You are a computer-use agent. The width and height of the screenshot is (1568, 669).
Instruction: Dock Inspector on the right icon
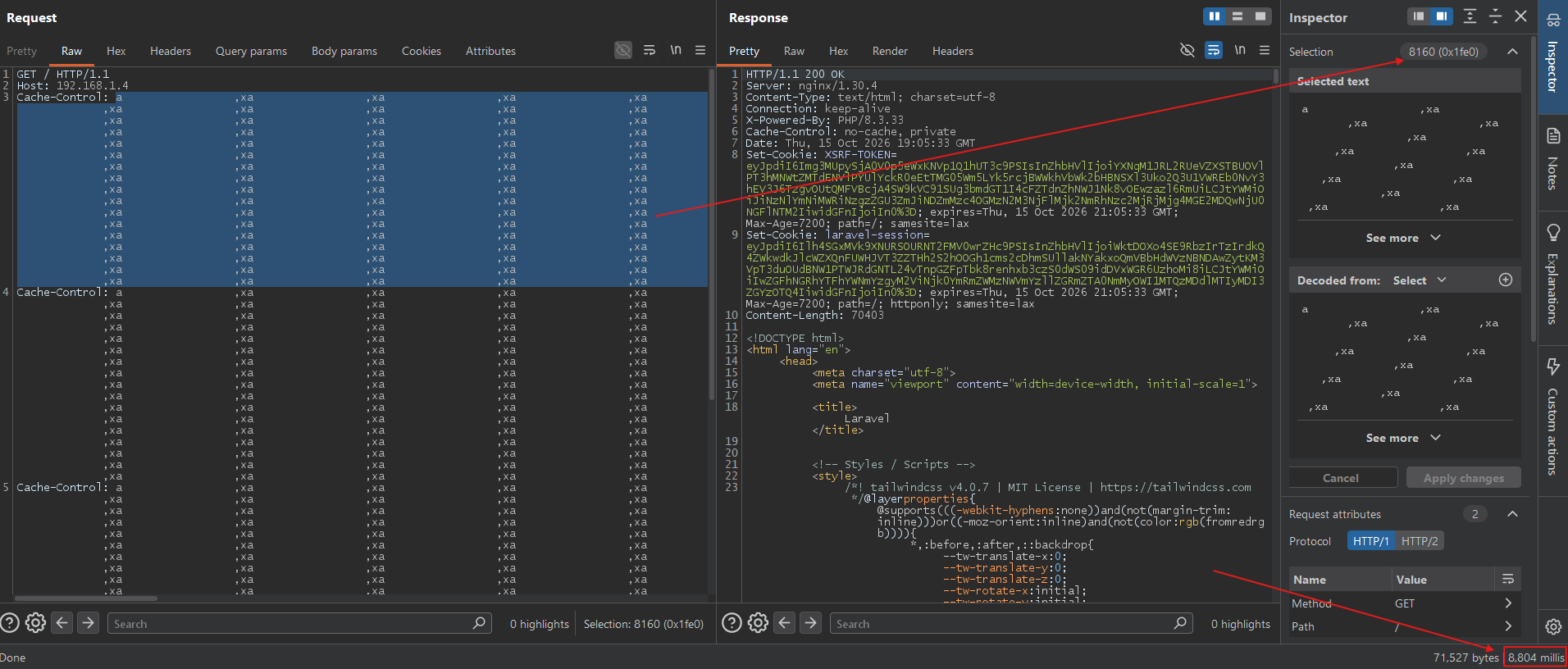point(1442,16)
